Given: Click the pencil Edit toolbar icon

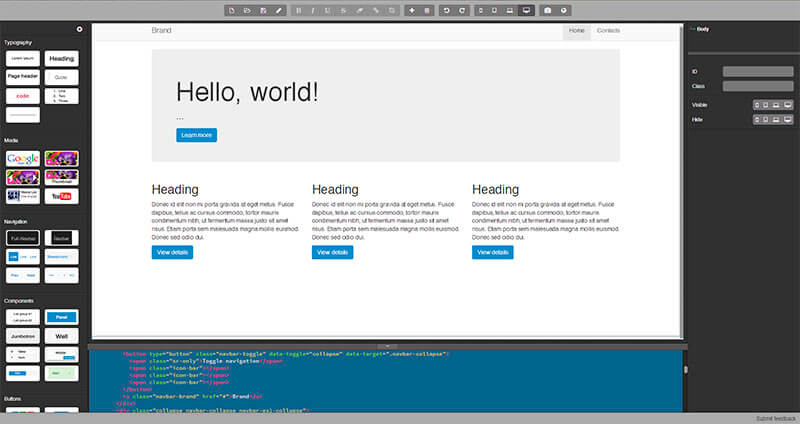Looking at the screenshot, I should point(279,11).
